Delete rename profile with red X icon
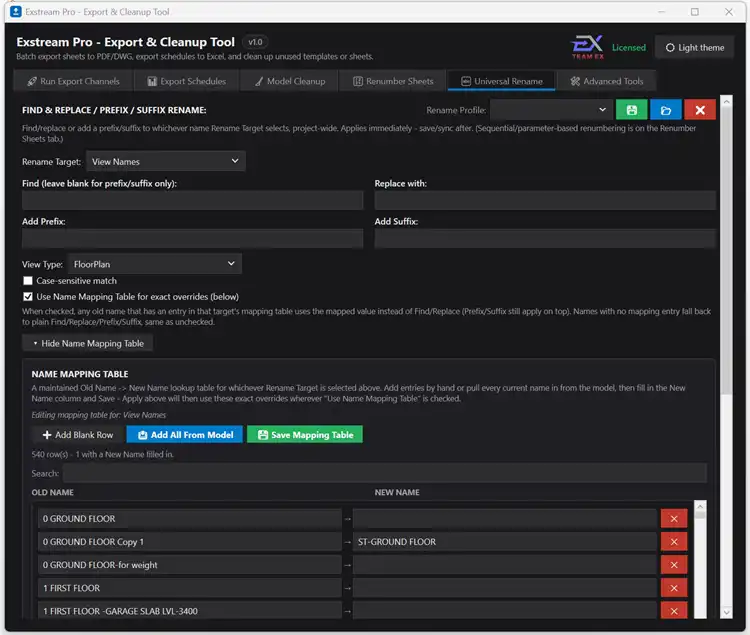Screen dimensions: 750x635 700,110
